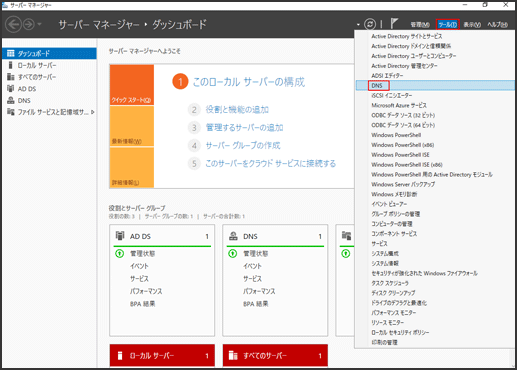
Task: Click the forward navigation arrow icon
Action: [x=29, y=25]
